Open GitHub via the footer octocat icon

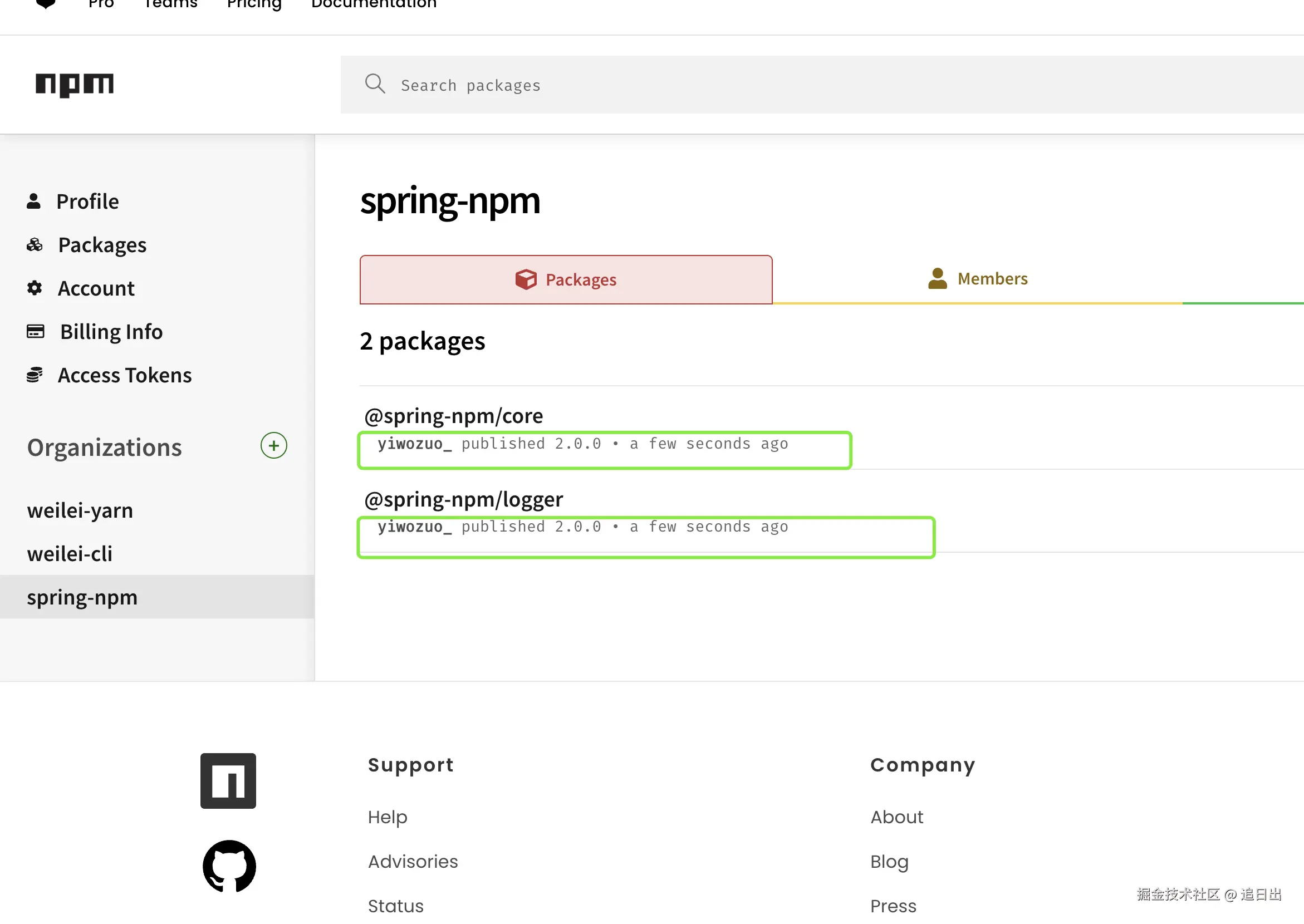click(x=229, y=867)
